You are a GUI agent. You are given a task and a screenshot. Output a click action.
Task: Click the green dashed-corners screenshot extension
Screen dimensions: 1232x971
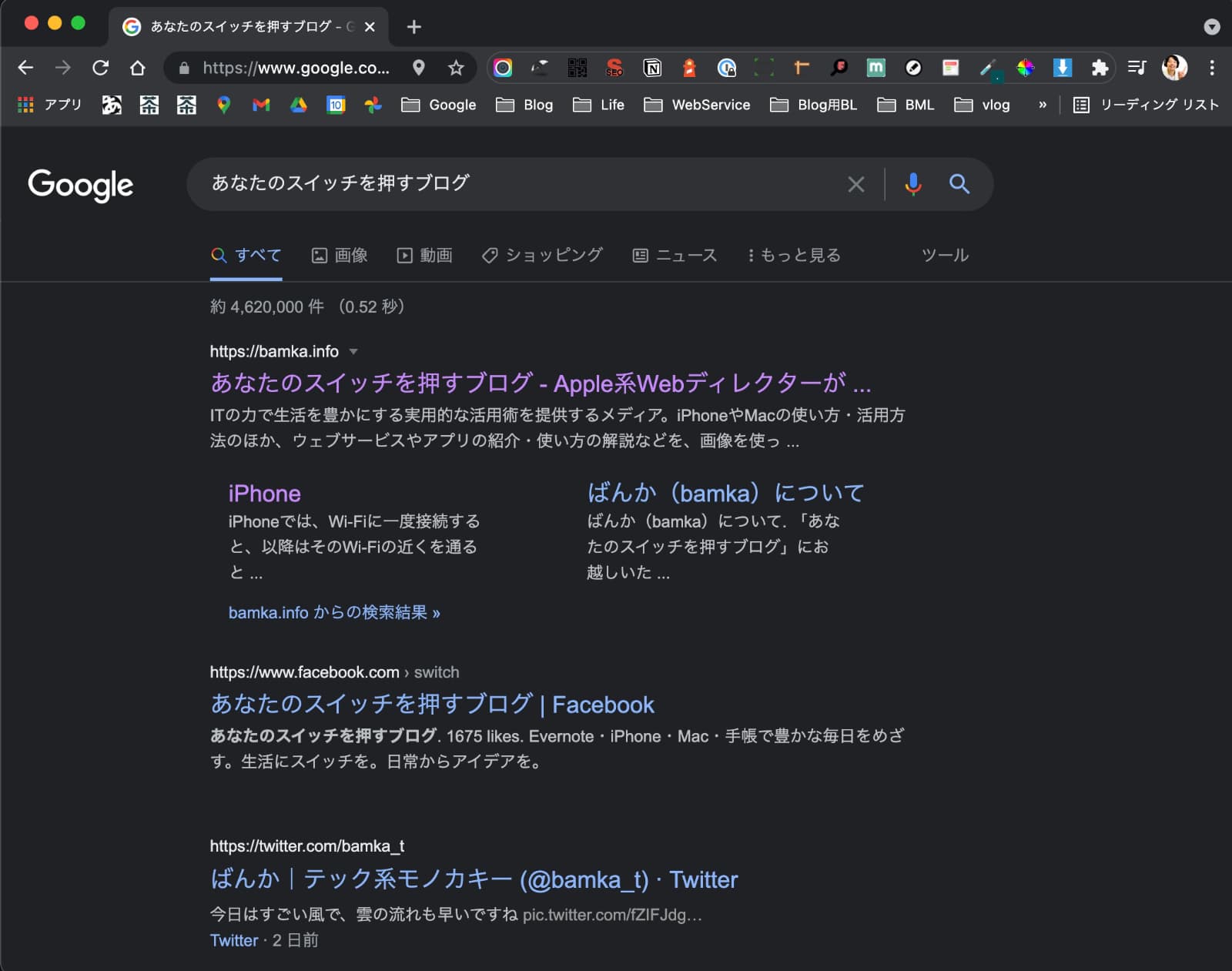pos(764,68)
